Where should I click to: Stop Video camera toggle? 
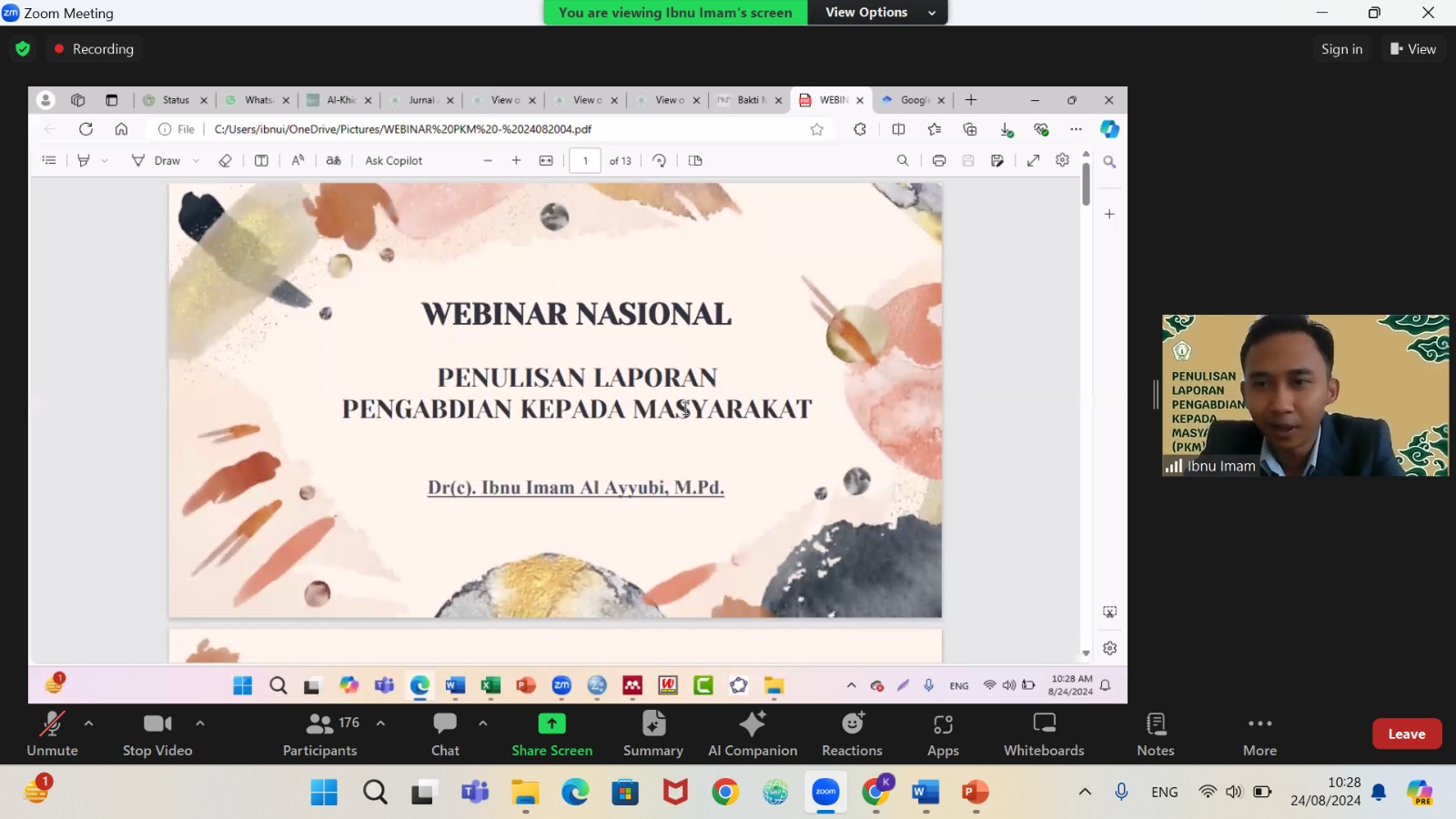pos(157,733)
